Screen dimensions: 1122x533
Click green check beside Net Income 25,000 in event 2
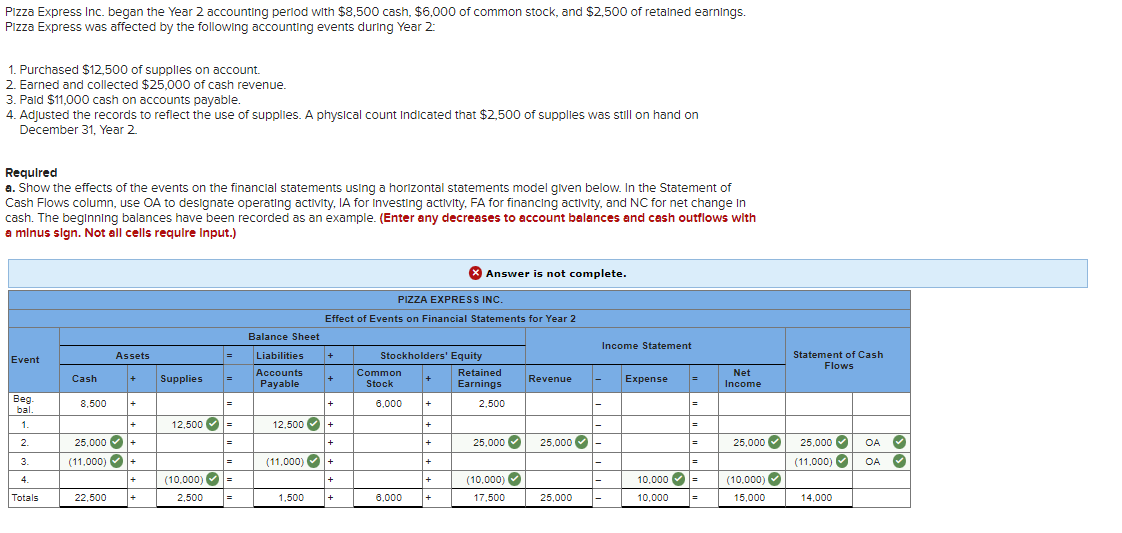pyautogui.click(x=774, y=443)
